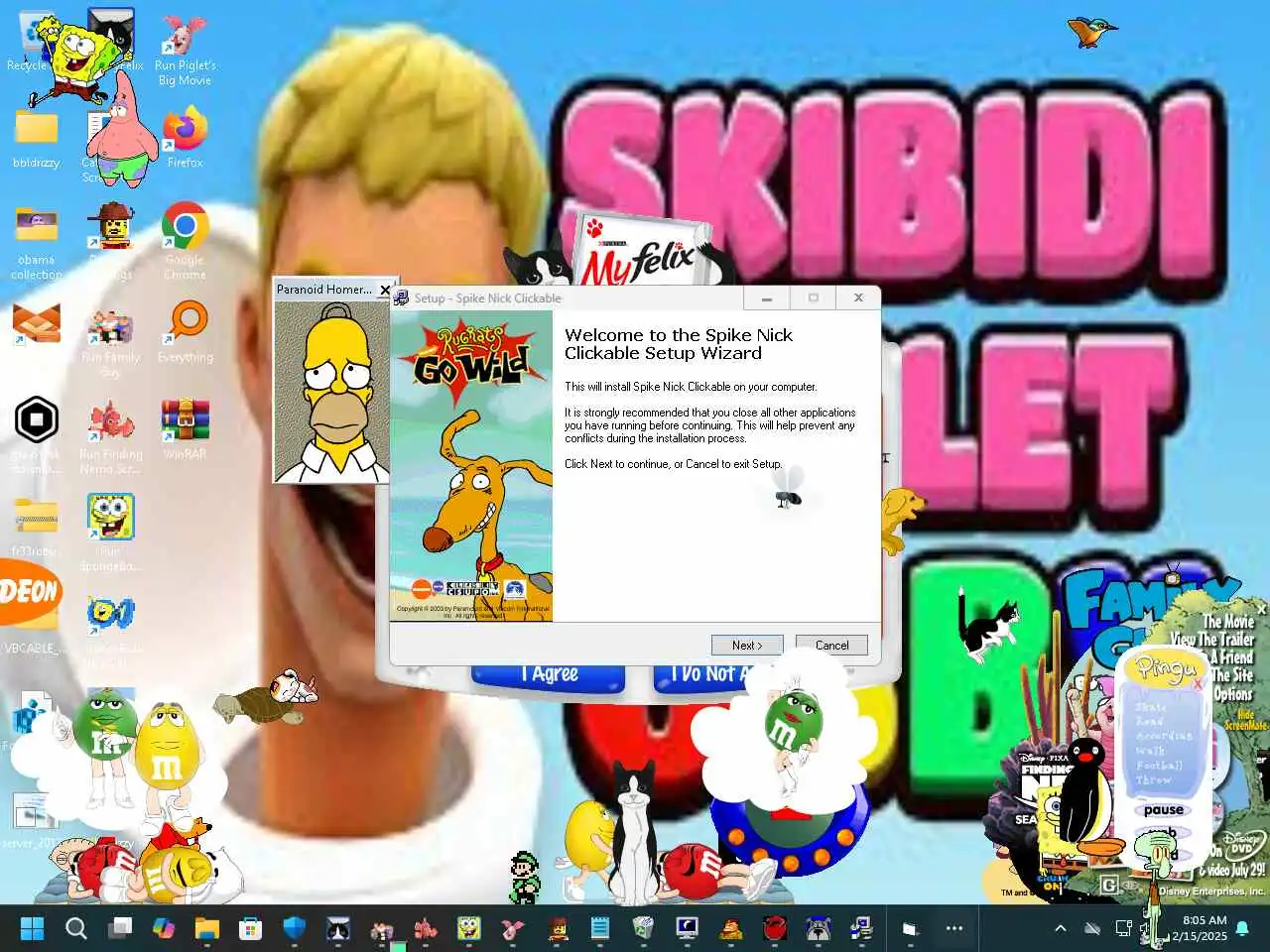Click the Notepad taskbar icon
This screenshot has width=1270, height=952.
[x=600, y=929]
